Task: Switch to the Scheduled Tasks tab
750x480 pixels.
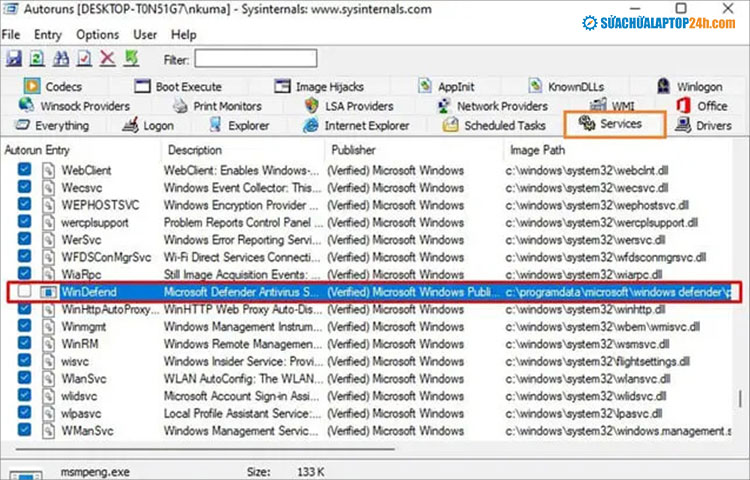Action: [494, 125]
